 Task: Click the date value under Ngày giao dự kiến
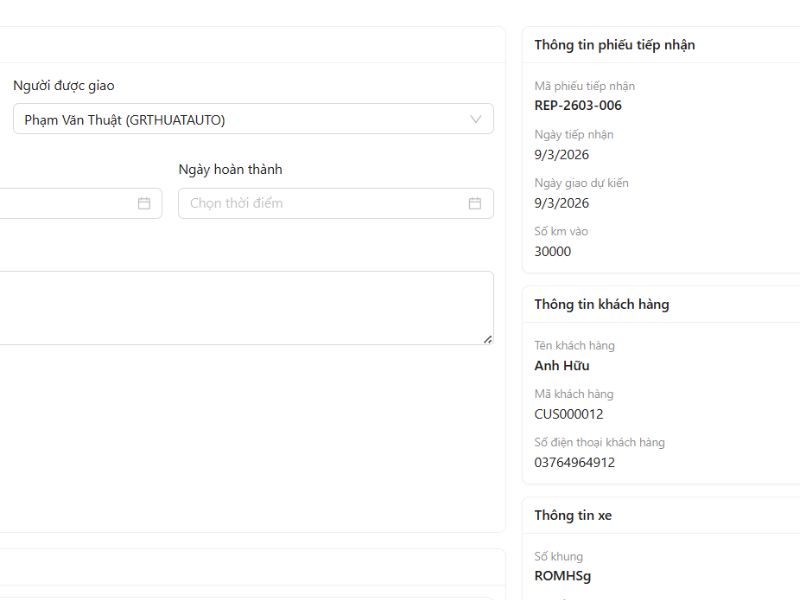pos(561,203)
